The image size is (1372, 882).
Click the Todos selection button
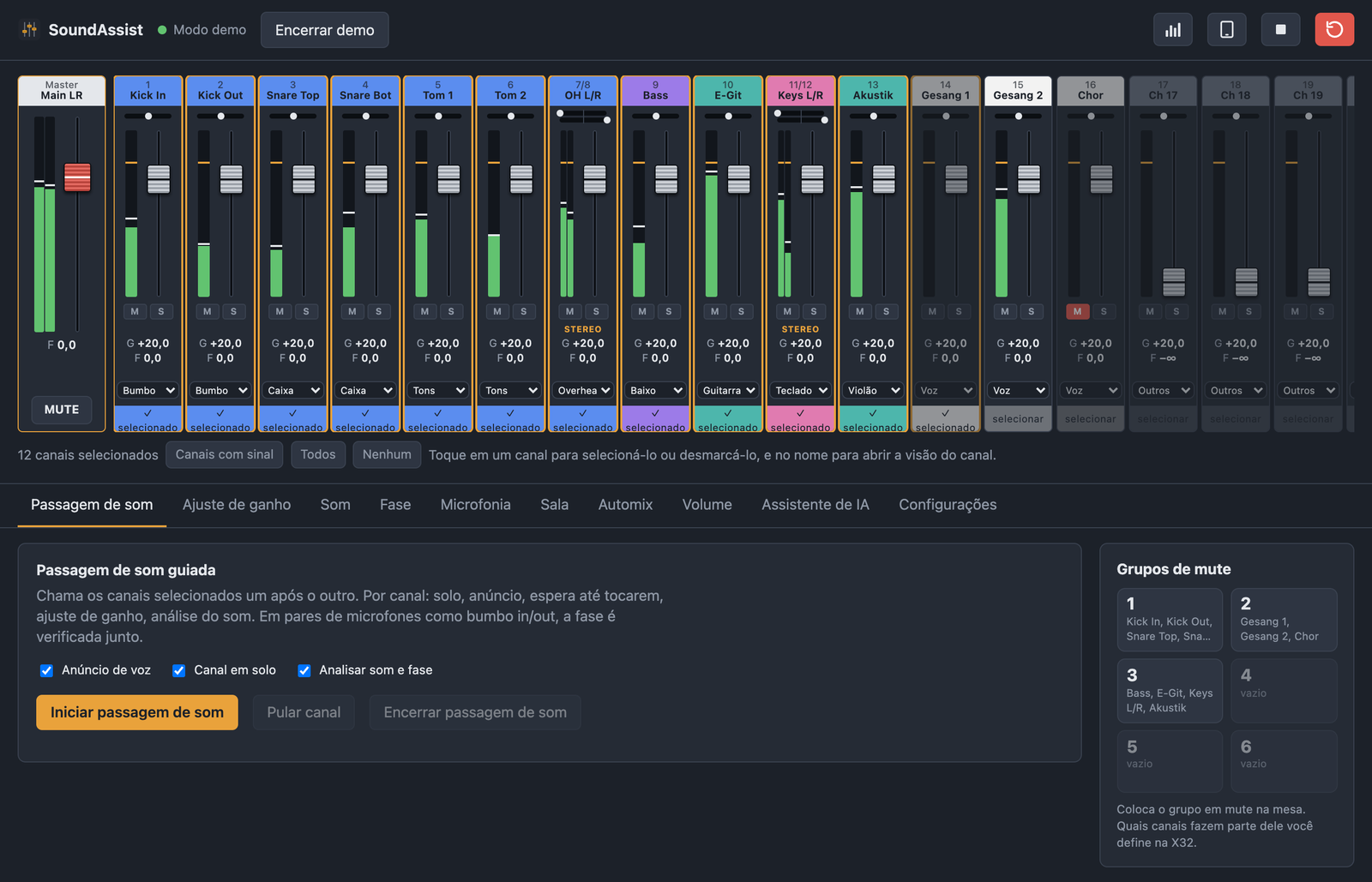pyautogui.click(x=318, y=454)
